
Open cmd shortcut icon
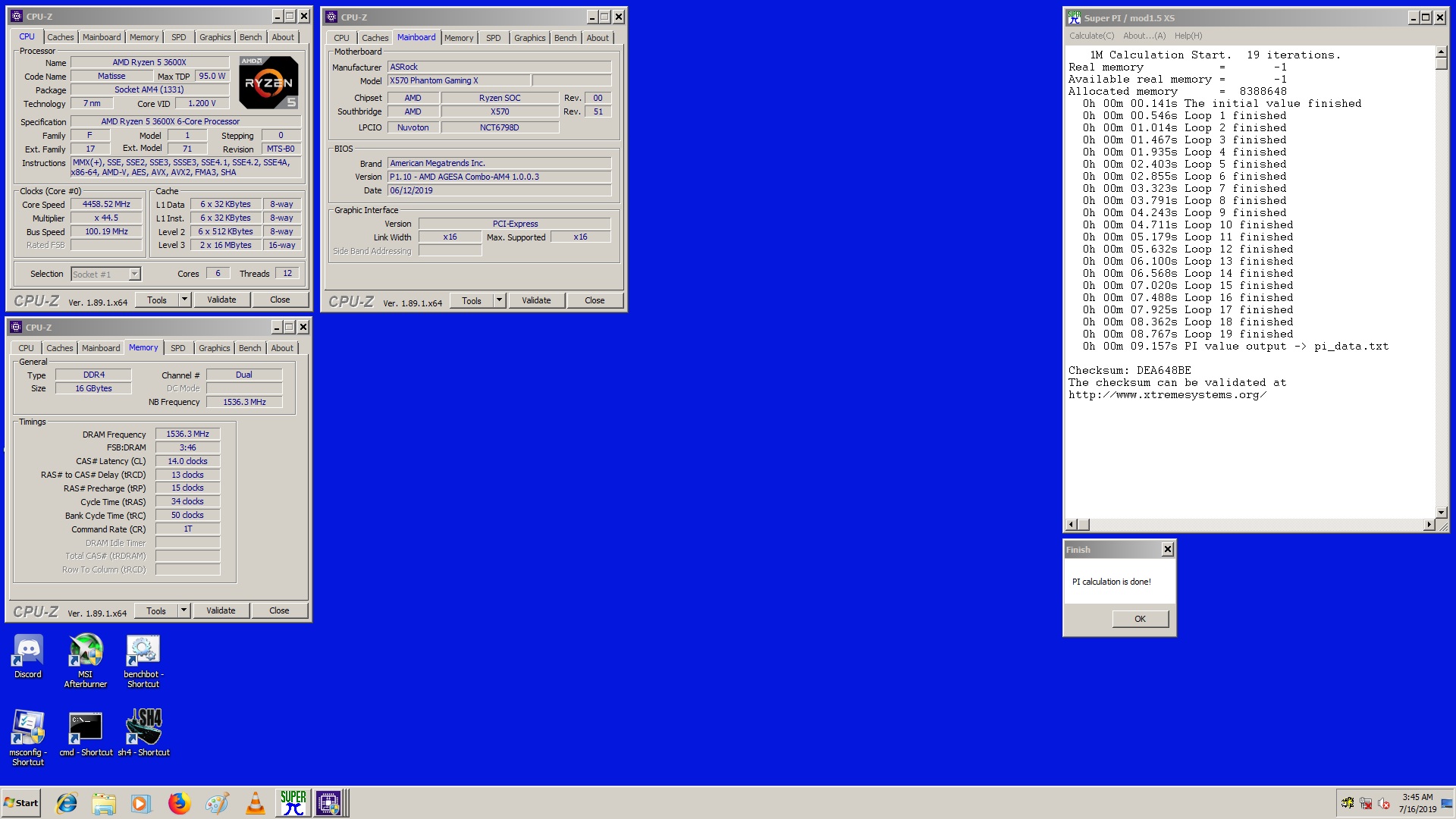(x=86, y=734)
